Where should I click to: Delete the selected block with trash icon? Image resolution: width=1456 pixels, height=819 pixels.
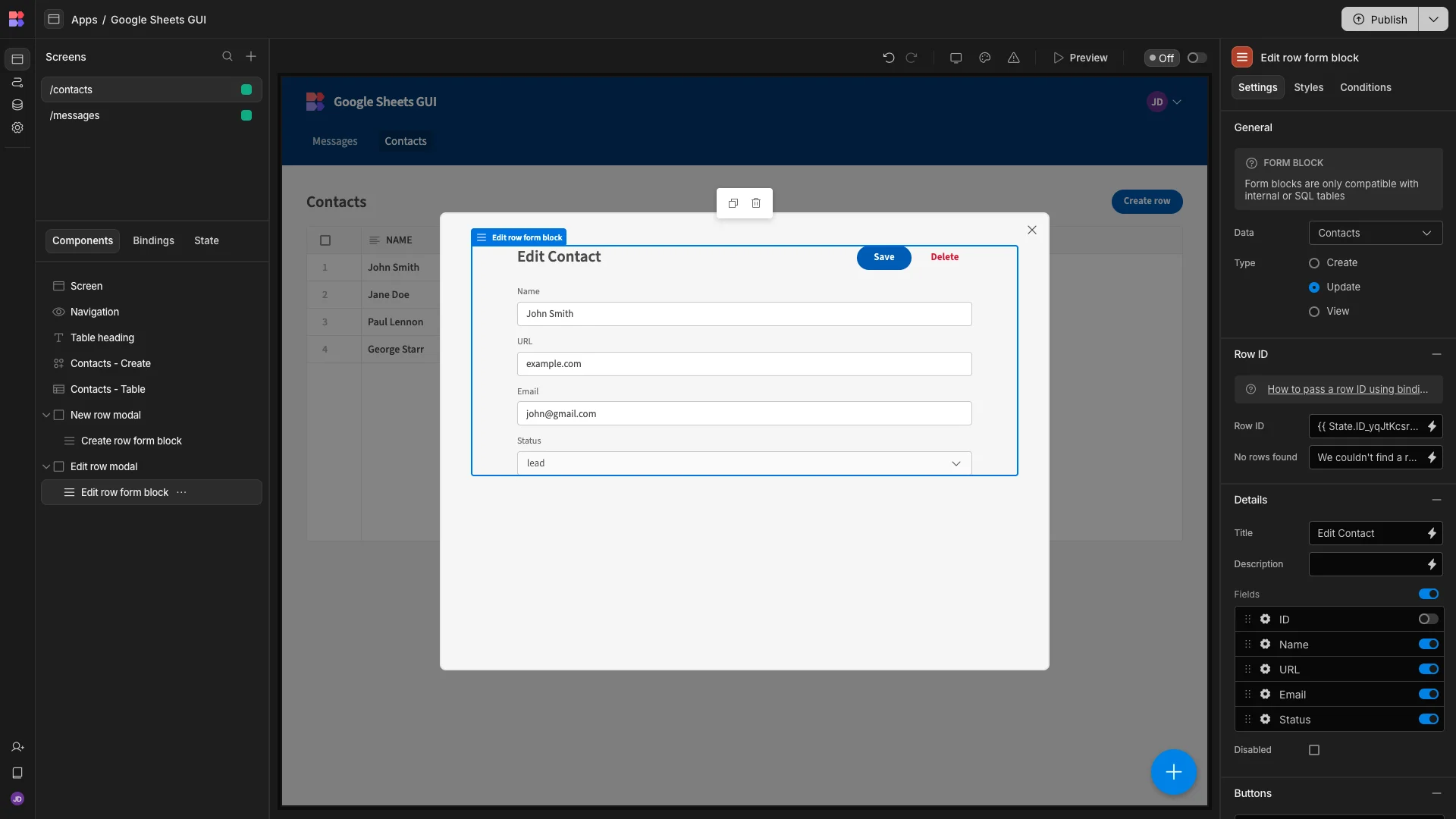coord(756,203)
